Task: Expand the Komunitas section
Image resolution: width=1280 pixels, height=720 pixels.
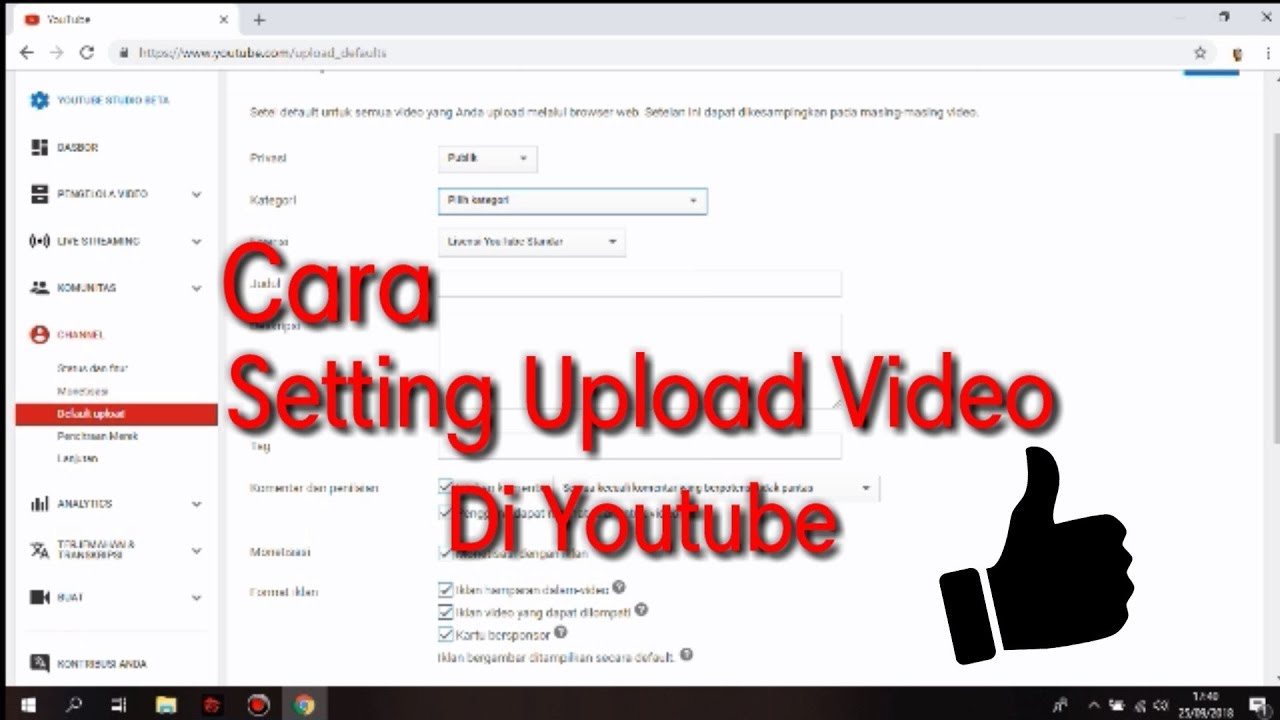Action: pos(196,288)
